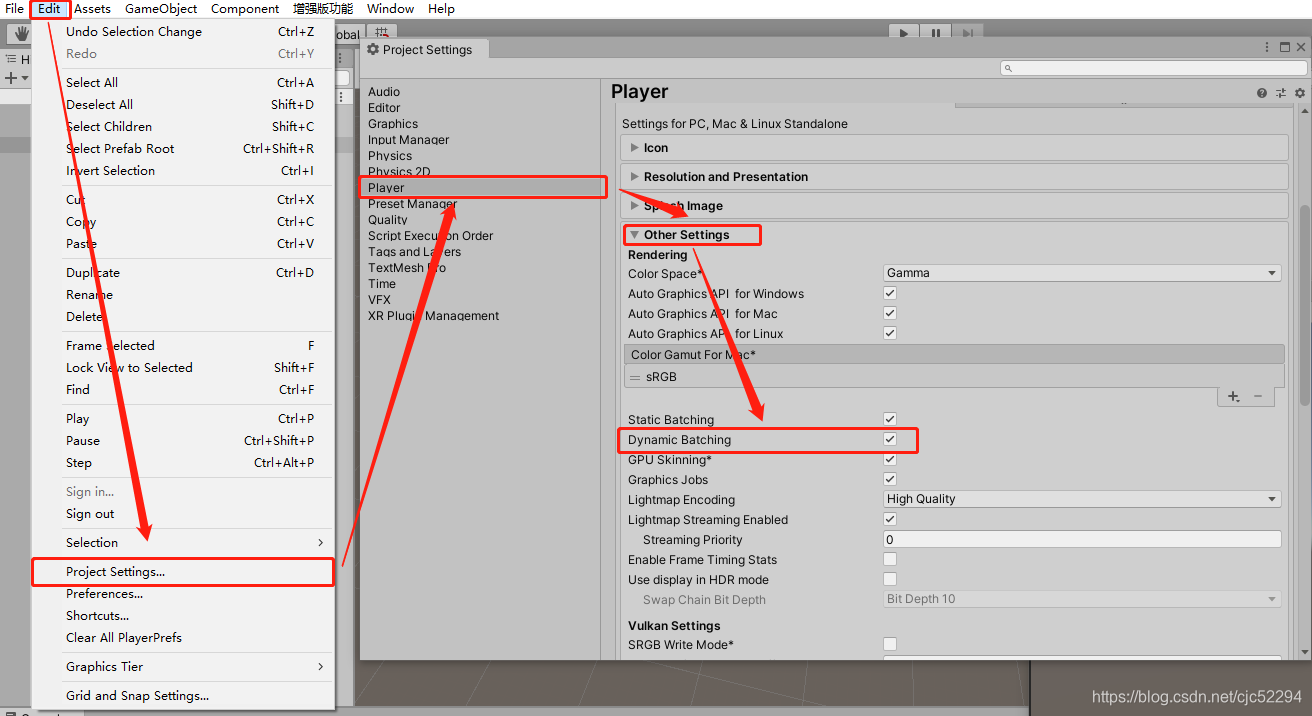This screenshot has height=716, width=1312.
Task: Open the Assets menu
Action: (x=92, y=9)
